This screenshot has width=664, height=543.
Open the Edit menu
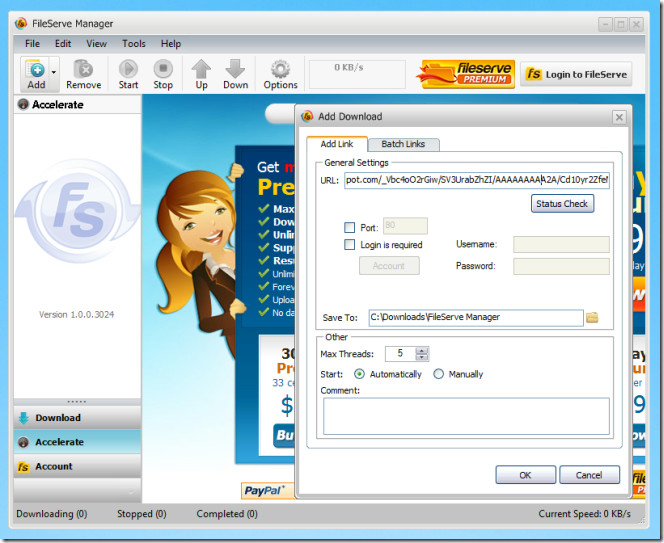coord(63,44)
